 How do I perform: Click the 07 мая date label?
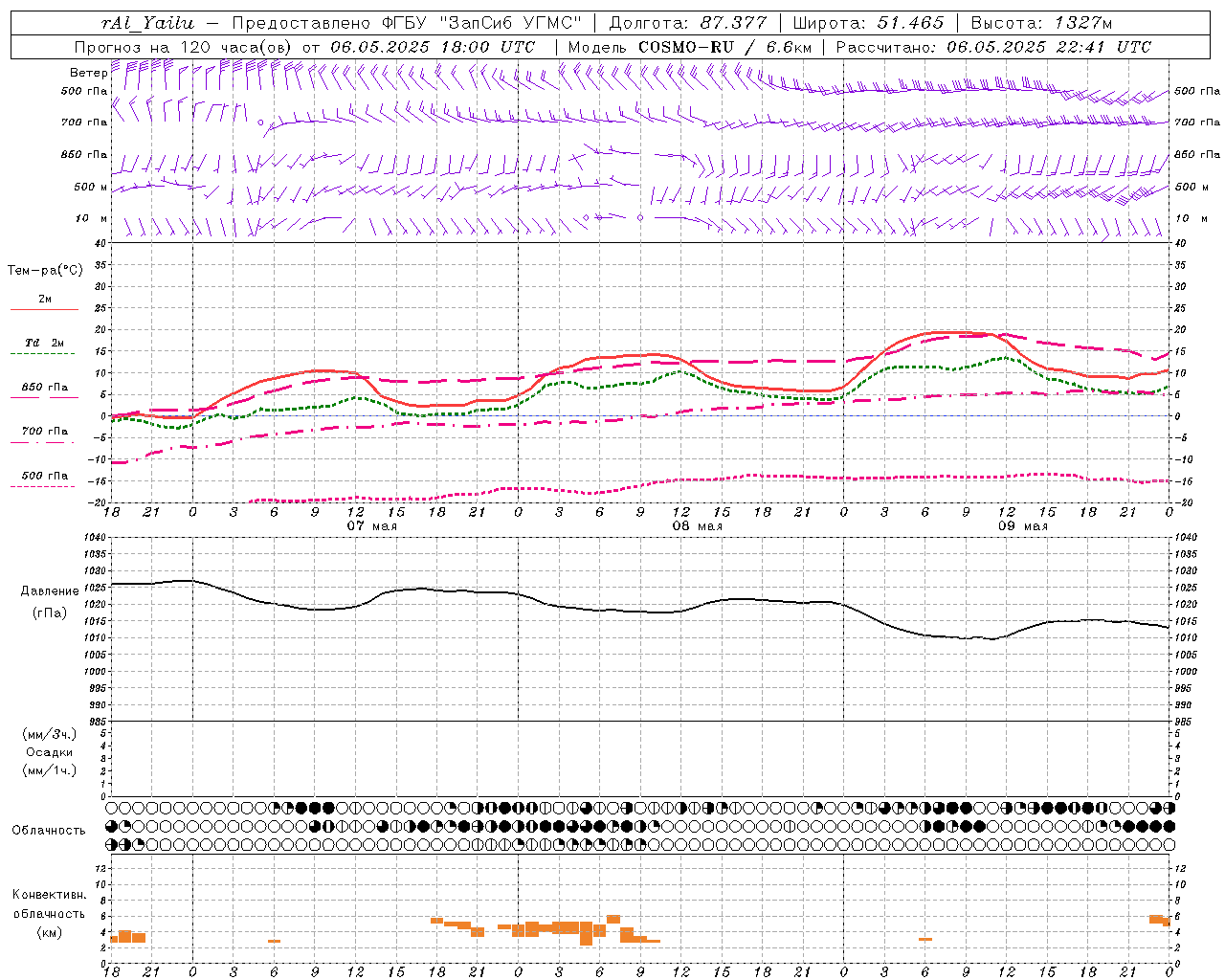point(371,526)
